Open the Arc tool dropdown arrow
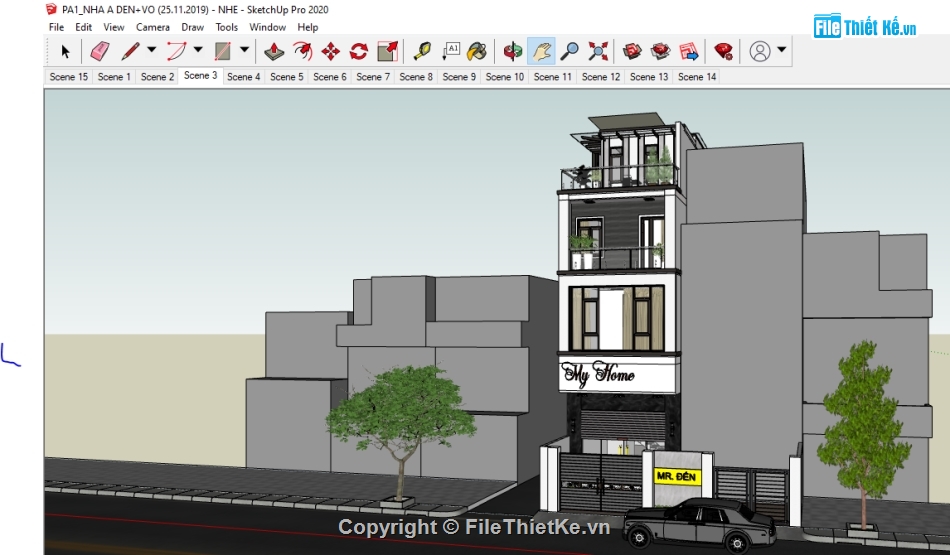Image resolution: width=950 pixels, height=555 pixels. (x=198, y=50)
